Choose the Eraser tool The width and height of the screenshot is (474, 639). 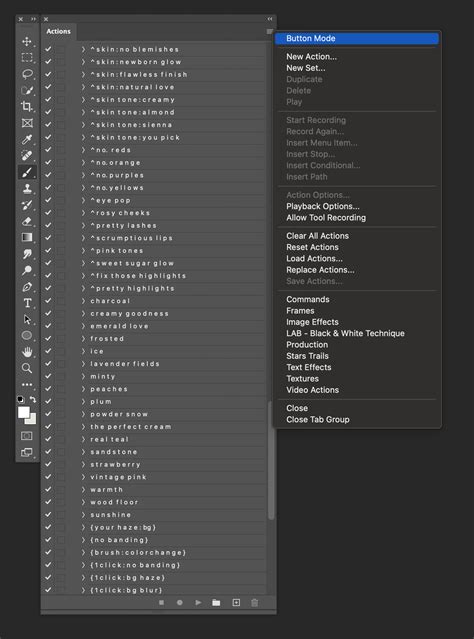click(27, 221)
